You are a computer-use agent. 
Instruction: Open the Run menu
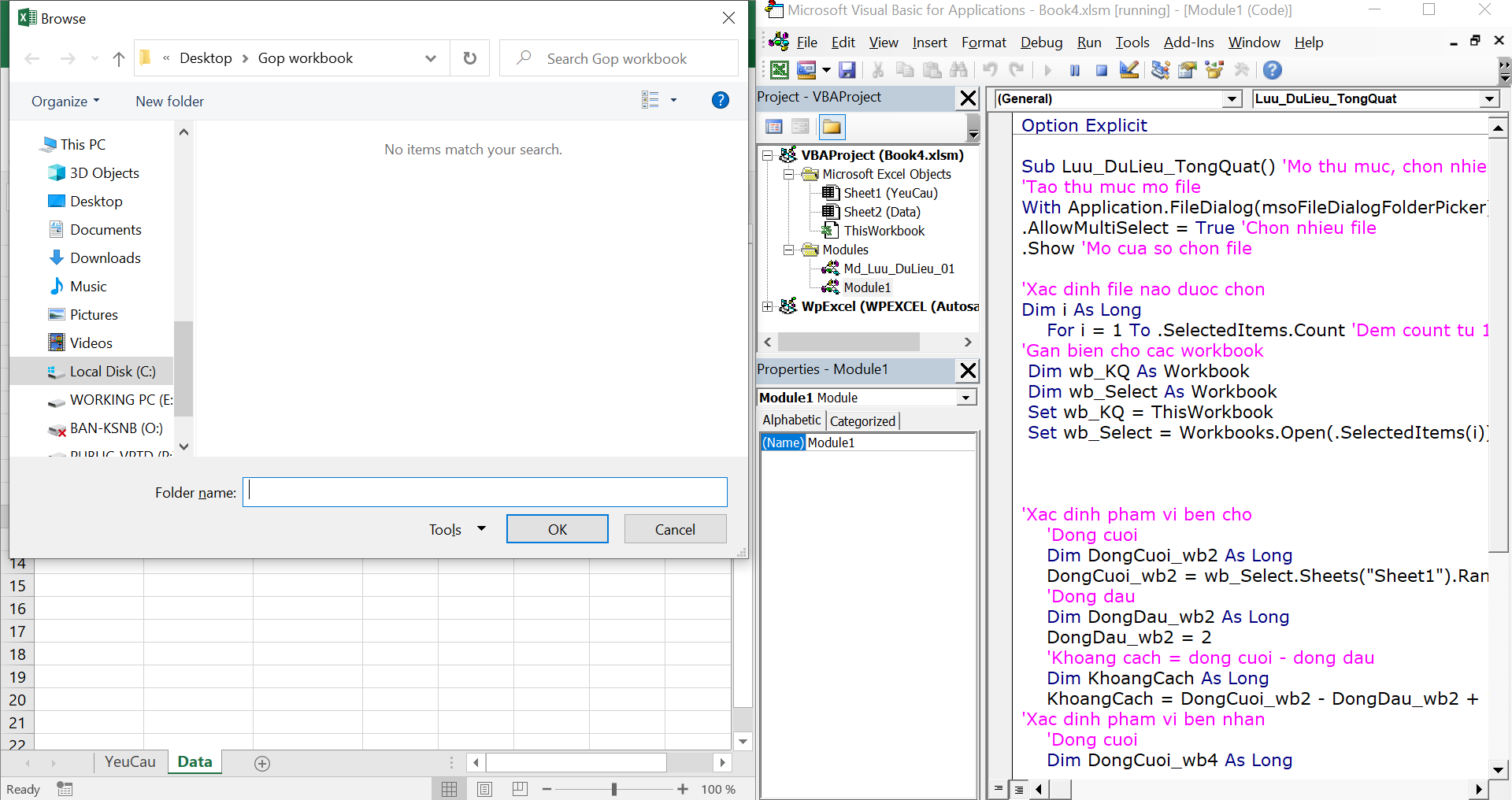pos(1089,43)
